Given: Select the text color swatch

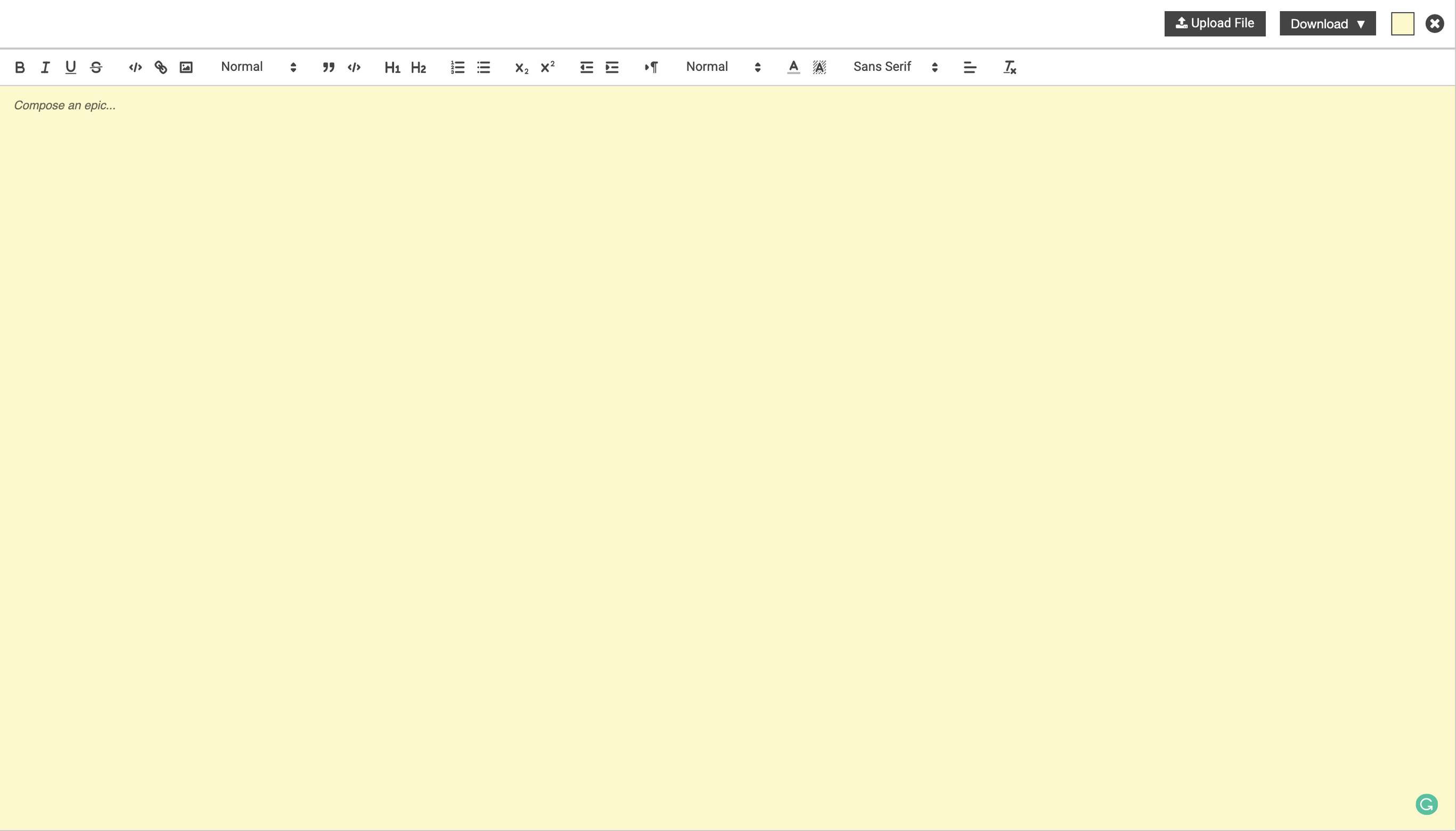Looking at the screenshot, I should point(793,66).
